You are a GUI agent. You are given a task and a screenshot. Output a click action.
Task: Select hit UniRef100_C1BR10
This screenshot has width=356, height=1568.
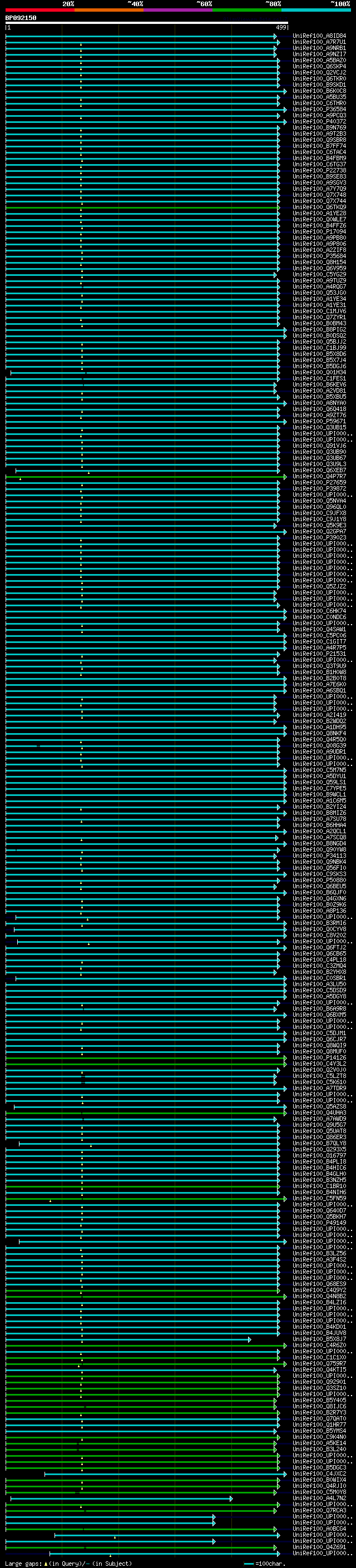pos(319,1186)
